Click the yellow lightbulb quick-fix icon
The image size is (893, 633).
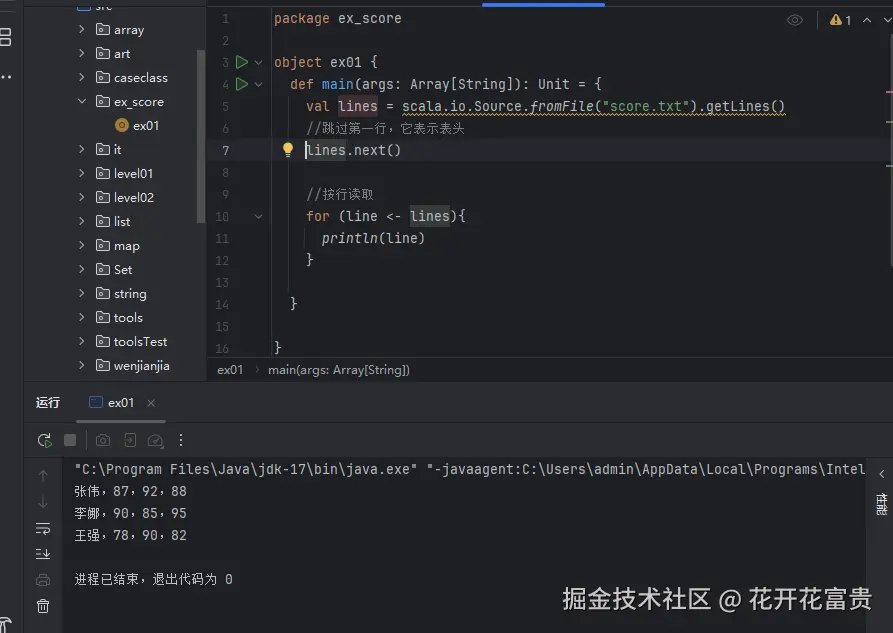288,150
